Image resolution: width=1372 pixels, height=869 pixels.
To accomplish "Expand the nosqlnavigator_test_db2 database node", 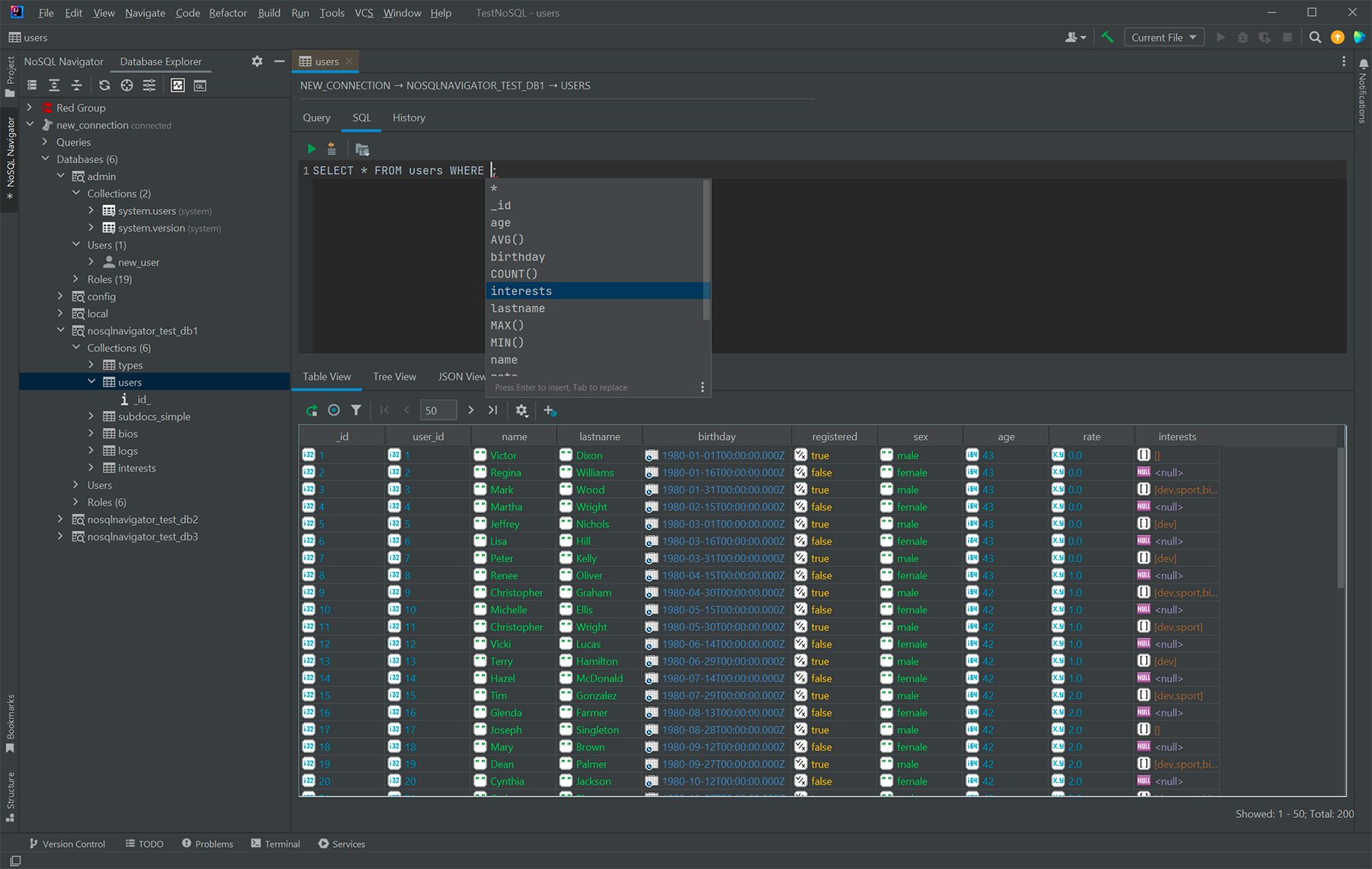I will [x=60, y=519].
